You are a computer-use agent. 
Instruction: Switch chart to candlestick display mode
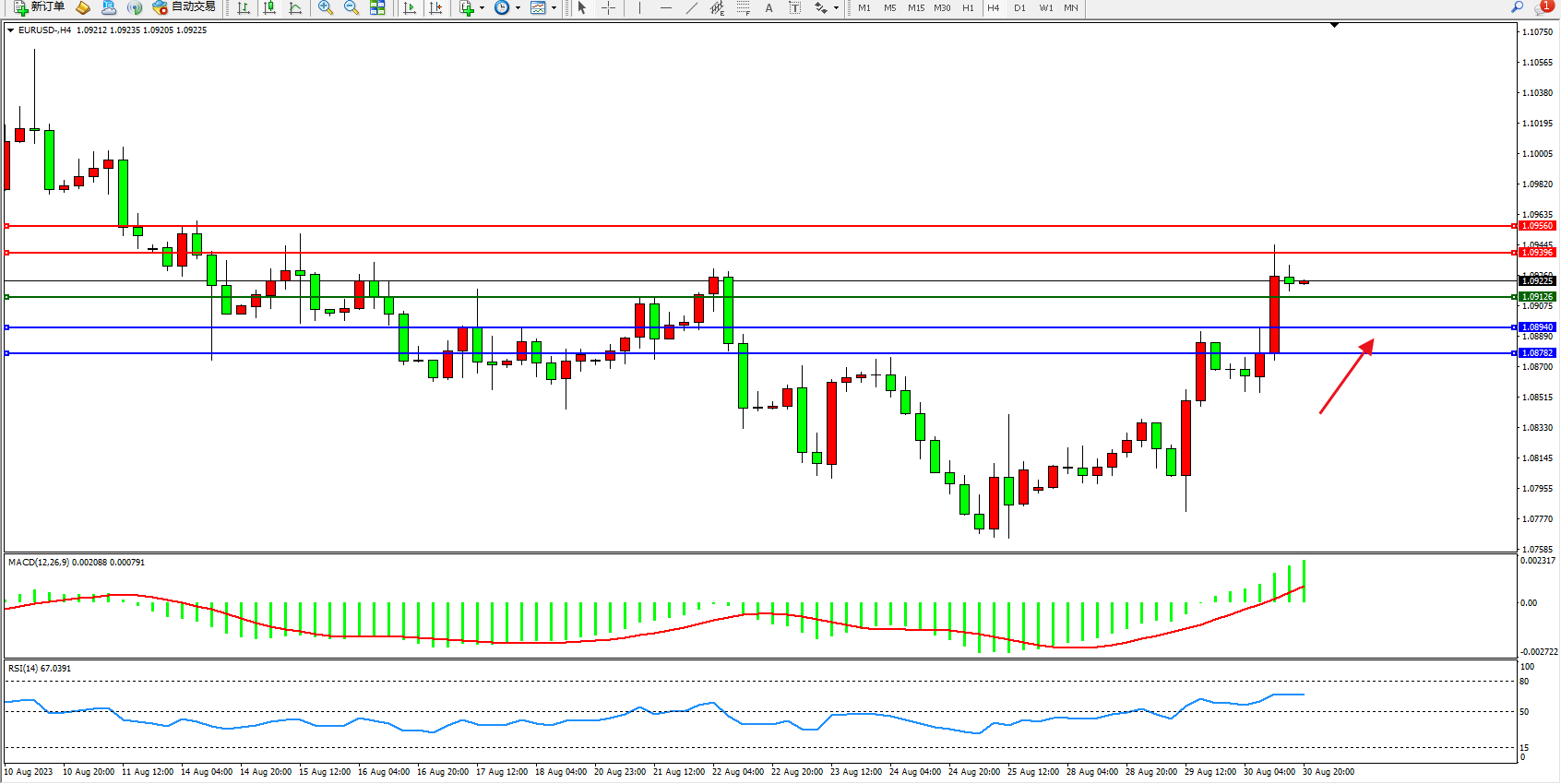[x=269, y=8]
